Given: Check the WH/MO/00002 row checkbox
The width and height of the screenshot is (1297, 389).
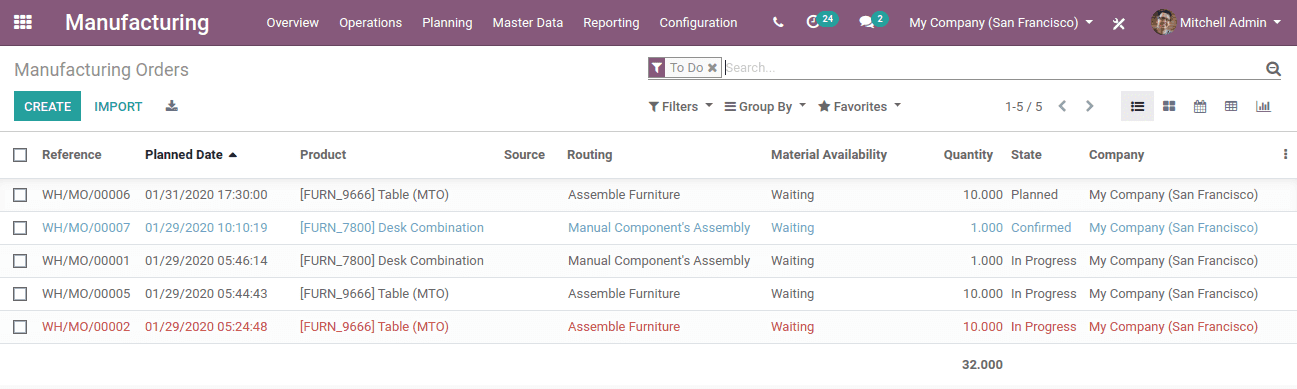Looking at the screenshot, I should 20,327.
